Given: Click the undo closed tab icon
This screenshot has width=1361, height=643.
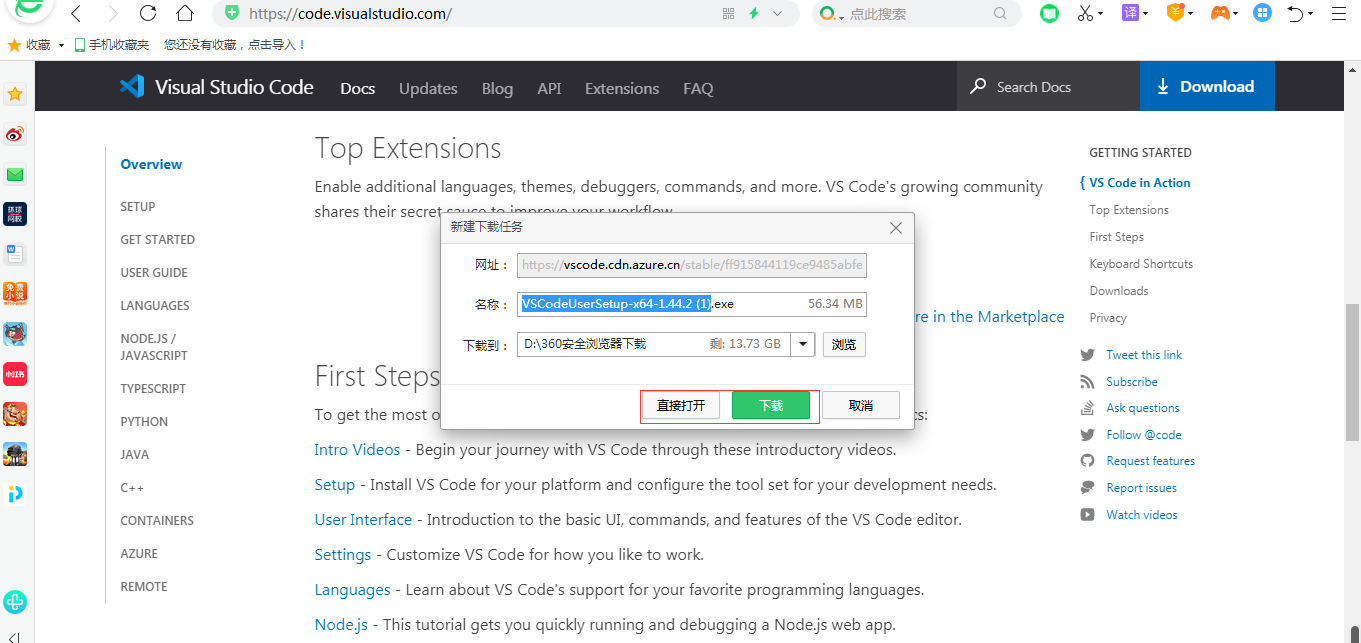Looking at the screenshot, I should point(1295,14).
